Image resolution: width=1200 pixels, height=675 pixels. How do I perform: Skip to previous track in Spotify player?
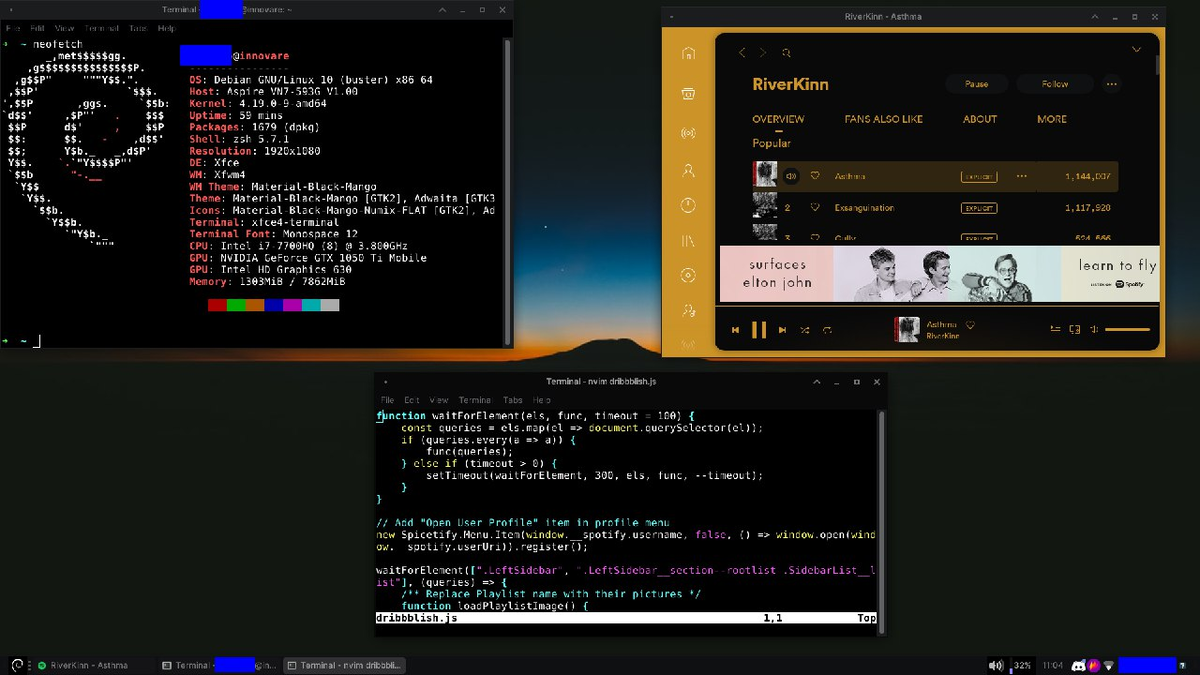click(x=735, y=330)
